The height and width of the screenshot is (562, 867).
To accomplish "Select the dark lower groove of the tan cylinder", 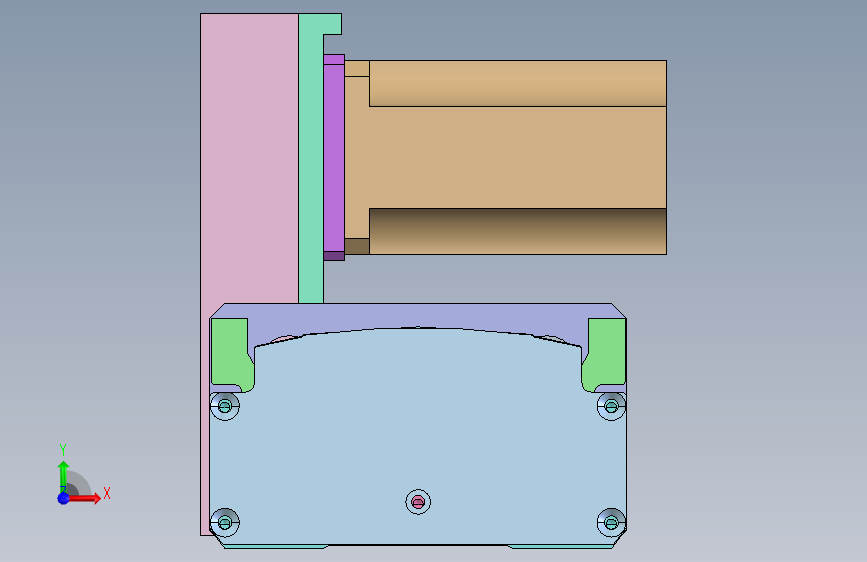I will click(x=518, y=231).
